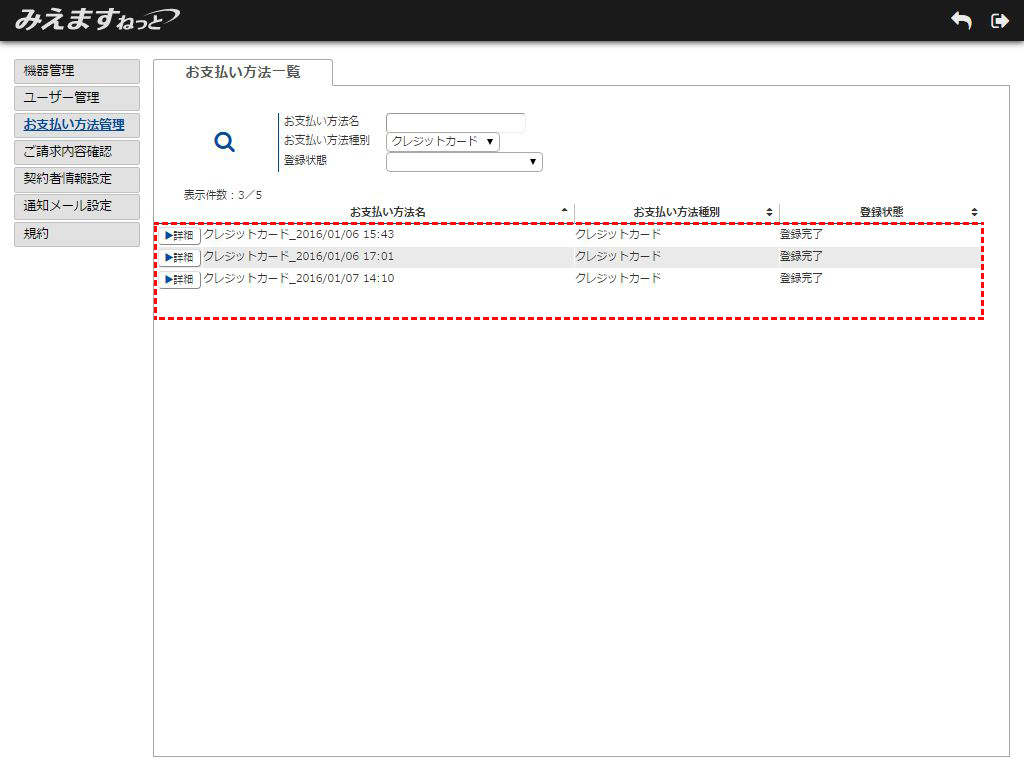Click the みえますねっと logo
Screen dimensions: 1024x768
pos(97,19)
